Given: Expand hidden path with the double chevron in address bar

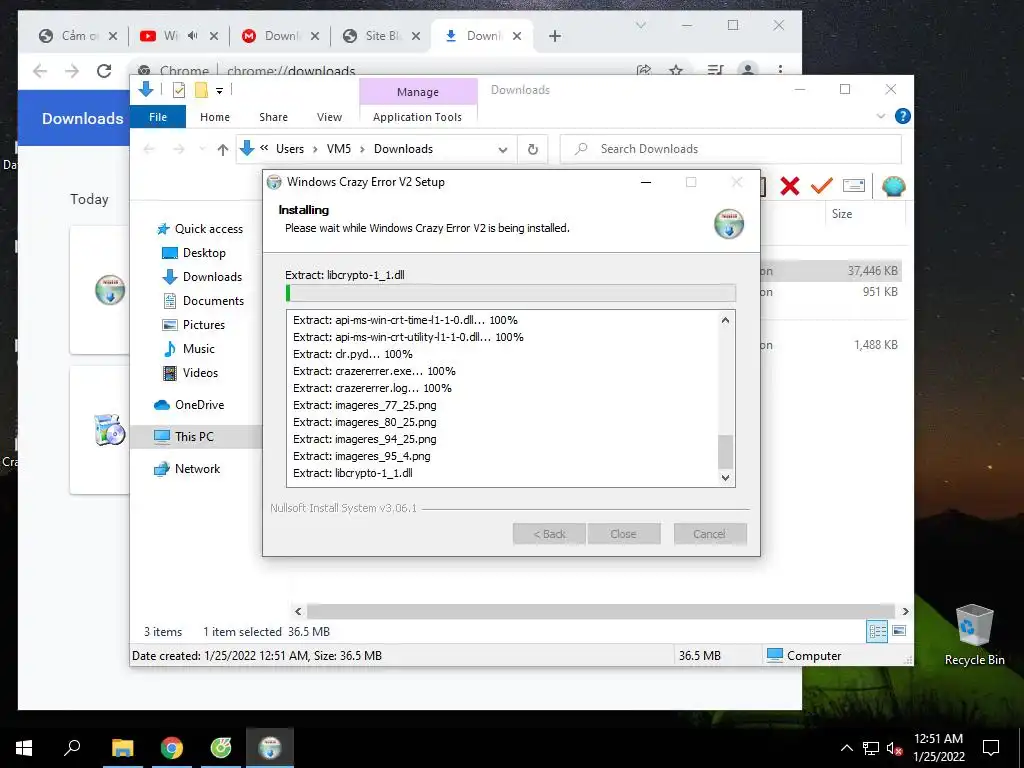Looking at the screenshot, I should pyautogui.click(x=264, y=148).
